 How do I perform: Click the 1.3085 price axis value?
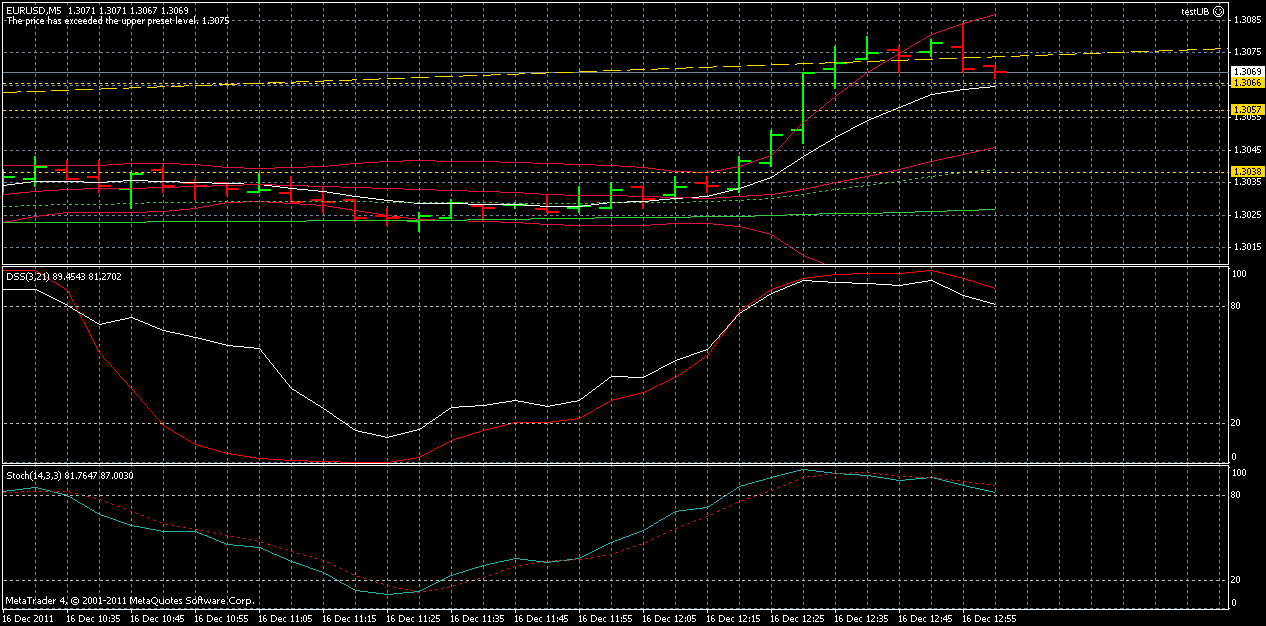point(1244,18)
